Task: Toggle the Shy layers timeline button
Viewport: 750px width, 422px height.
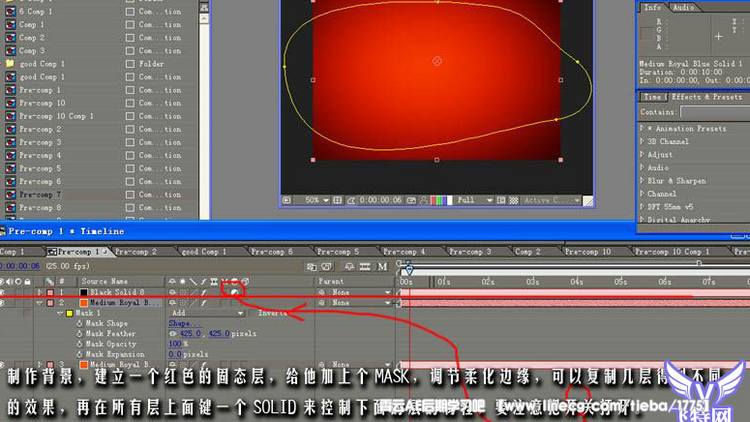Action: click(x=350, y=267)
